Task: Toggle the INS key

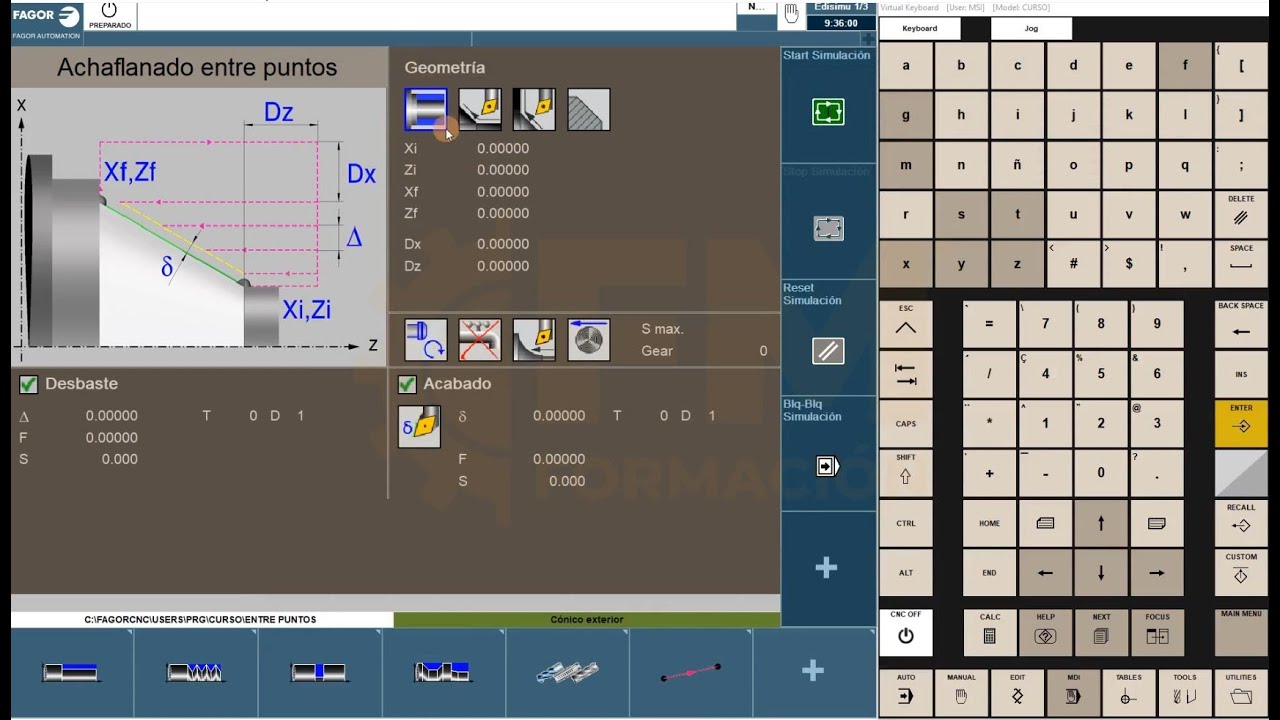Action: tap(1241, 374)
